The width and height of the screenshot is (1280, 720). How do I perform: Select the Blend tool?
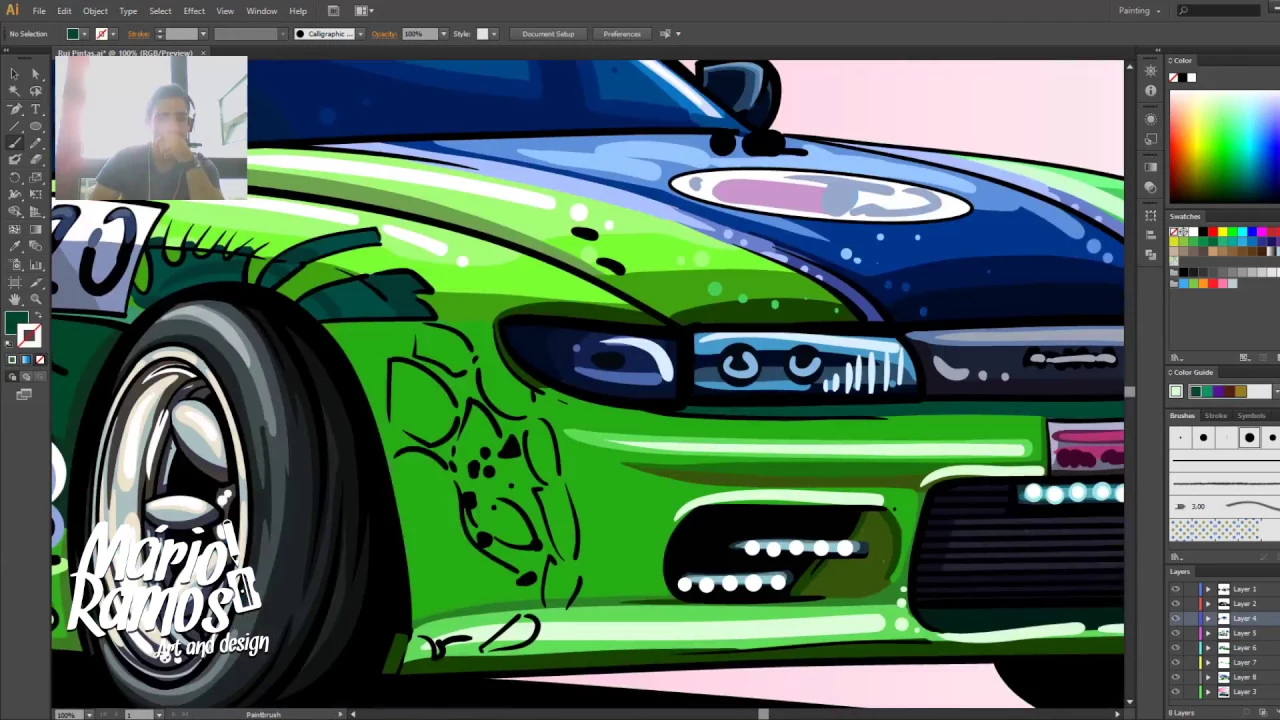[35, 247]
